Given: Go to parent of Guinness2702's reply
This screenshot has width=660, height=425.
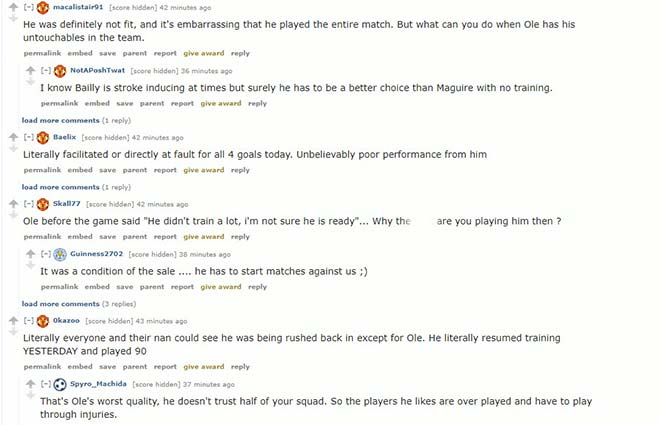Looking at the screenshot, I should coord(151,287).
